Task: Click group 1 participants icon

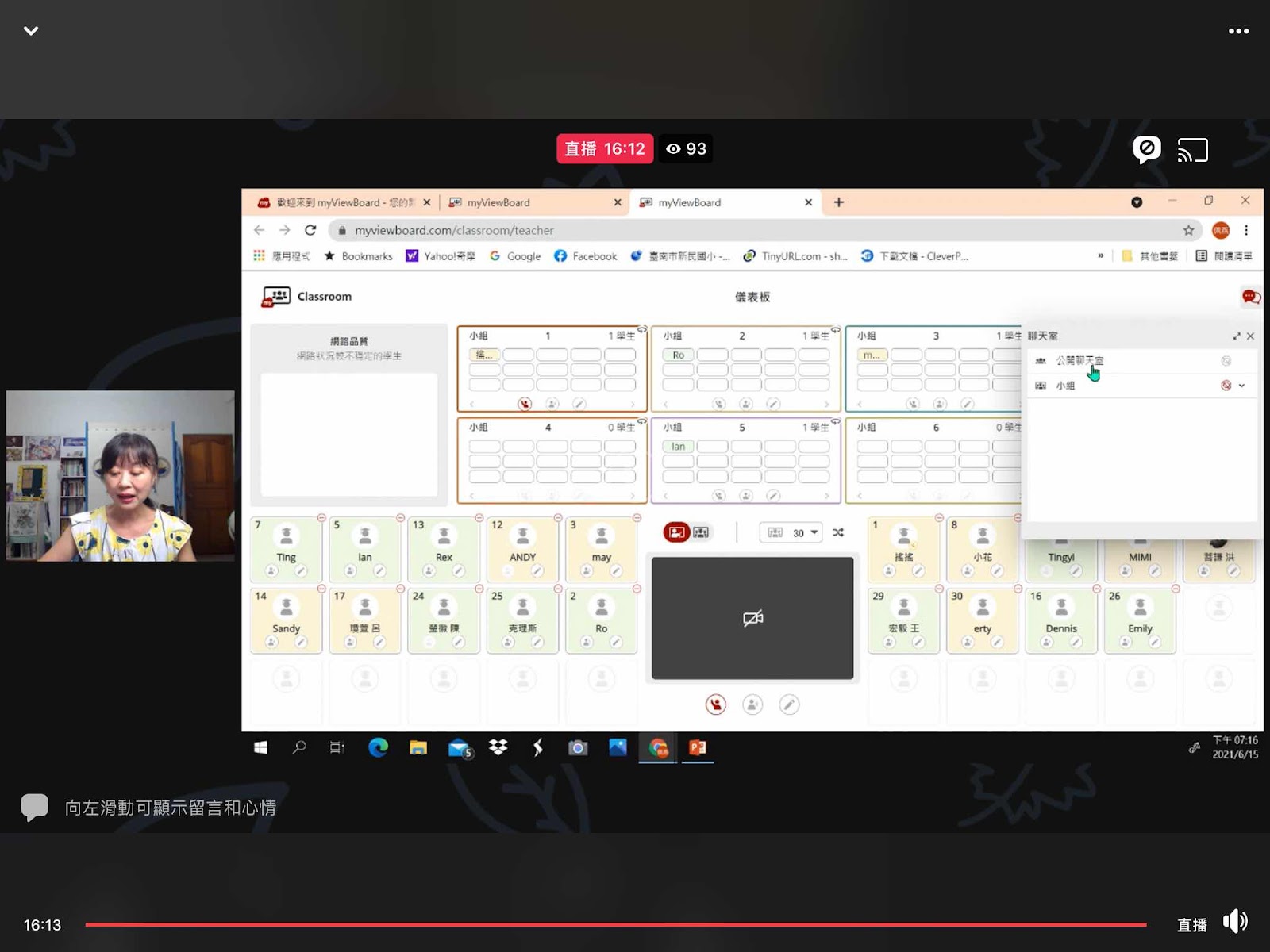Action: point(552,404)
